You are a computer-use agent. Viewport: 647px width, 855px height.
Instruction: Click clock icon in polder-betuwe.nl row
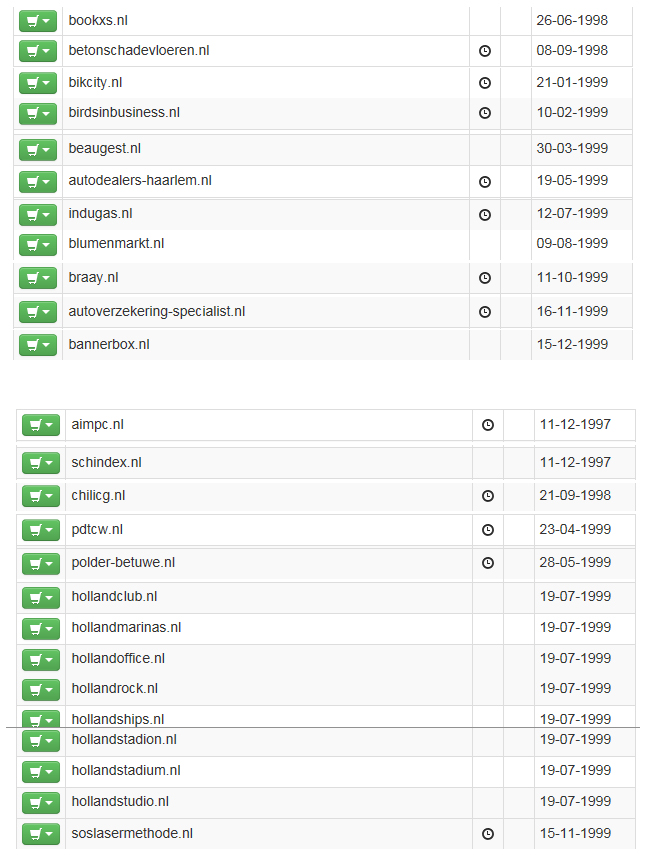(x=488, y=563)
